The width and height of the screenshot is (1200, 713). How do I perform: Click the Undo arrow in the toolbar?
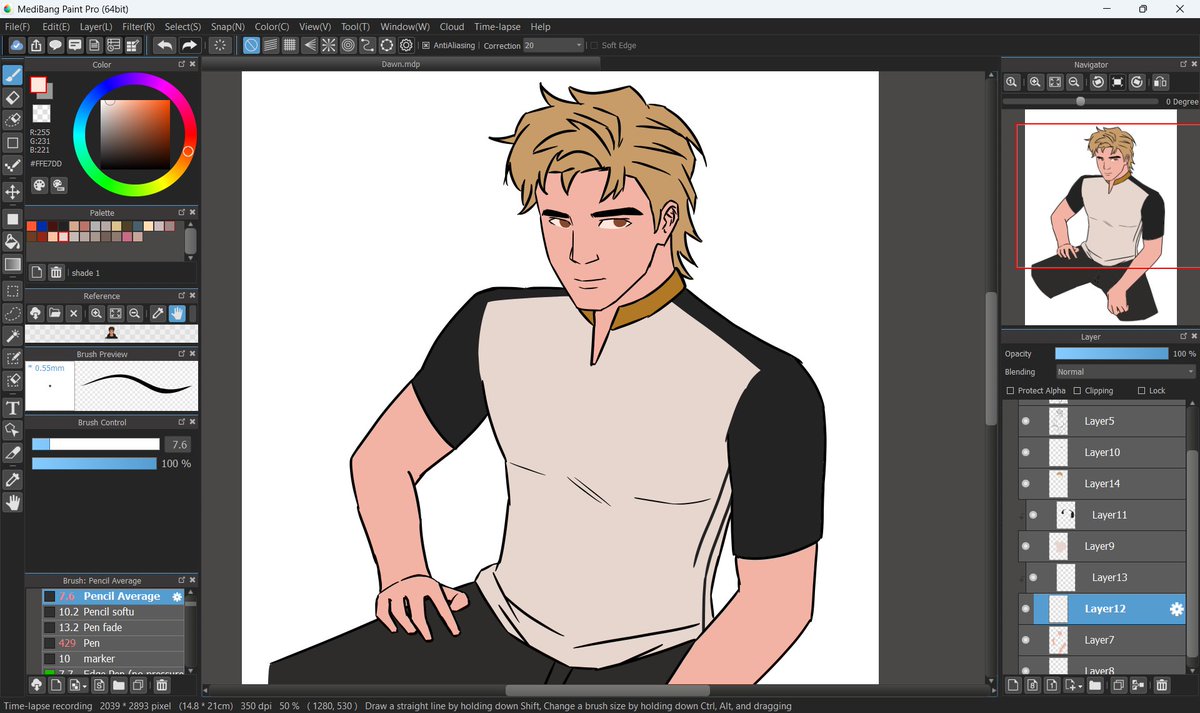(x=164, y=45)
